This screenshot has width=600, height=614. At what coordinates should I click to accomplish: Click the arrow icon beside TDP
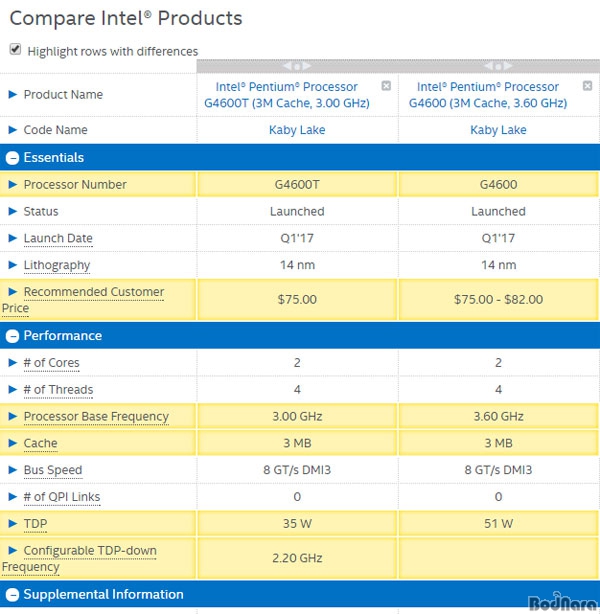point(13,523)
